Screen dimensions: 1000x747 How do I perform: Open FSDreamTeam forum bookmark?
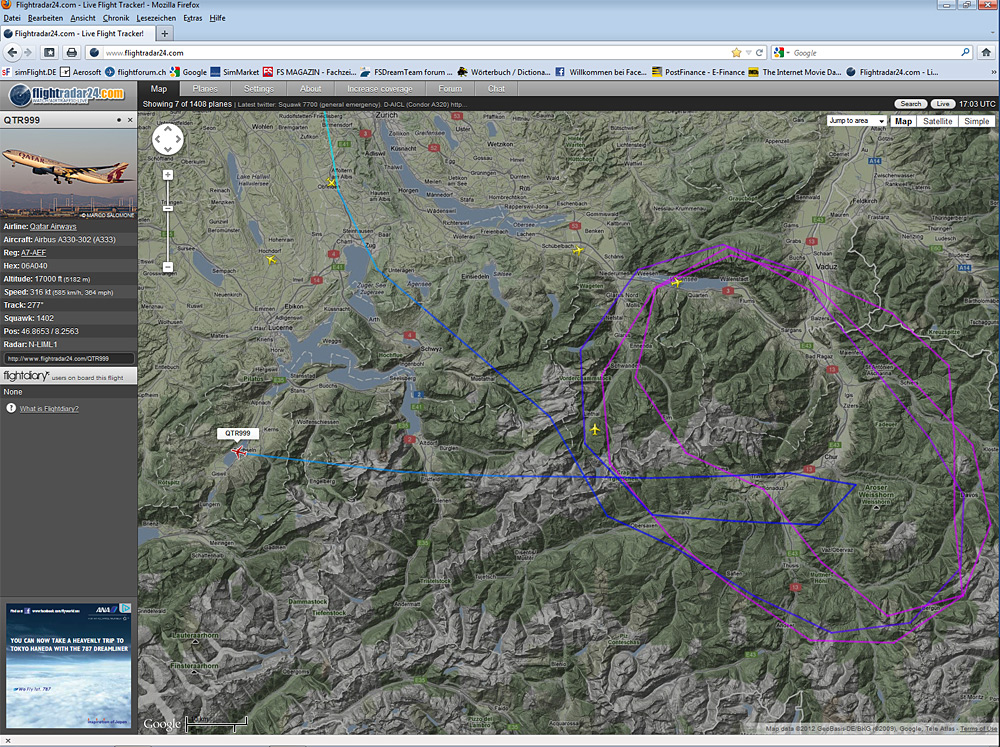coord(406,72)
